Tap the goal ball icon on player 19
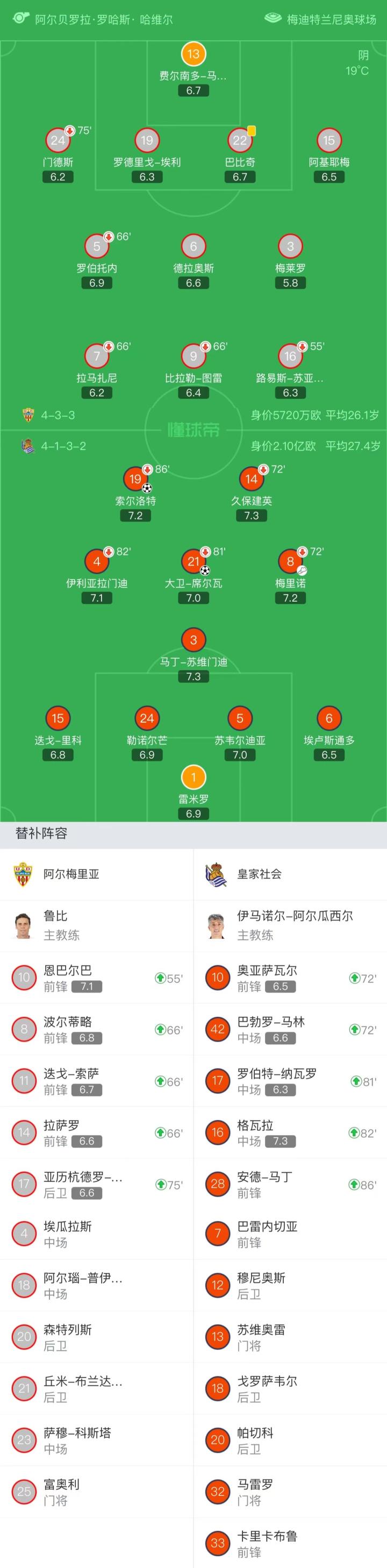 (147, 488)
